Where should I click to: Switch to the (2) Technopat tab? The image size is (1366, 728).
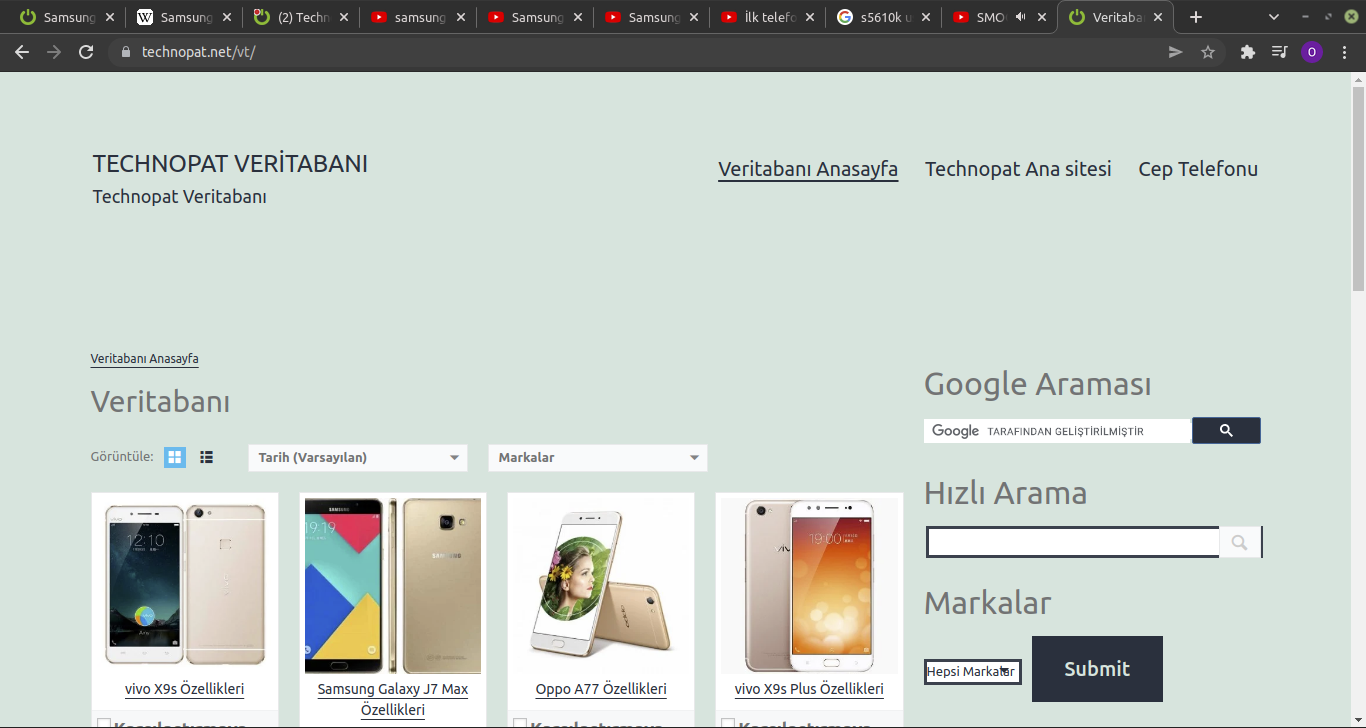[x=301, y=17]
